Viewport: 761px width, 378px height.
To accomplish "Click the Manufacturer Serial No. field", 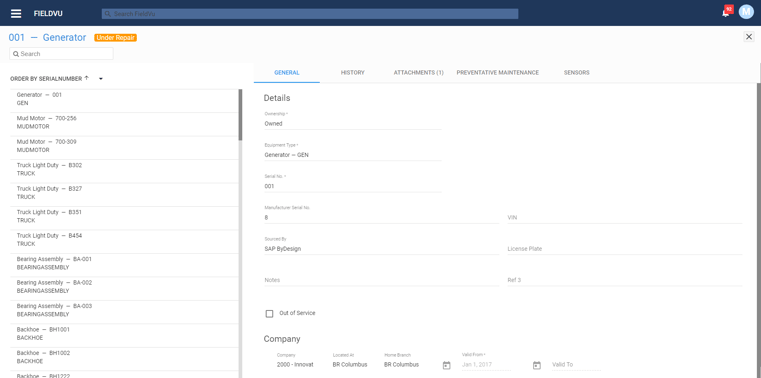I will (381, 218).
